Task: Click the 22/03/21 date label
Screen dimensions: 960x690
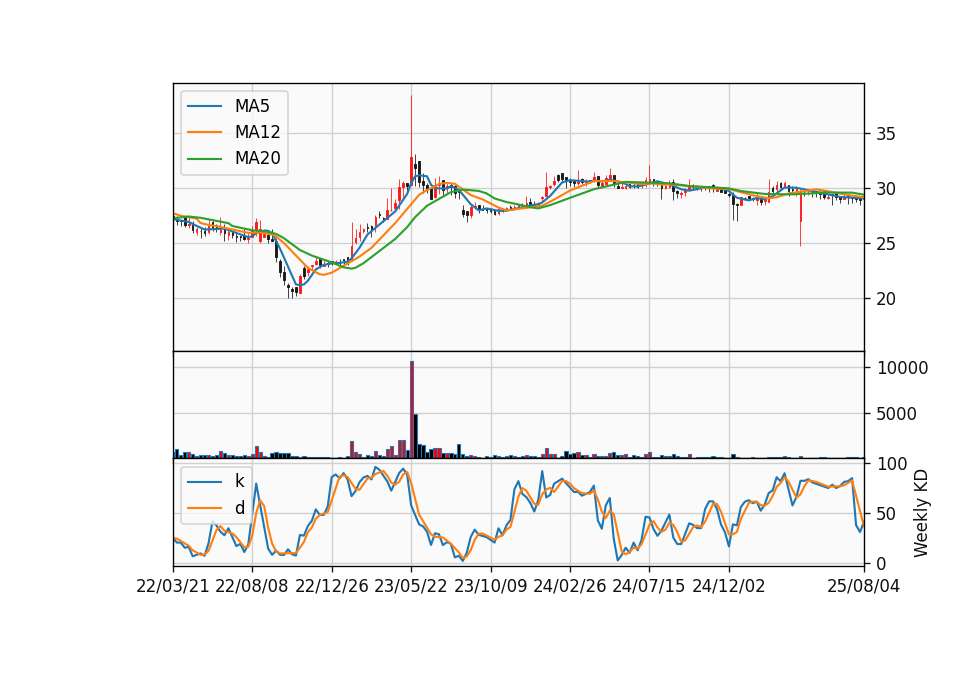Action: click(173, 586)
